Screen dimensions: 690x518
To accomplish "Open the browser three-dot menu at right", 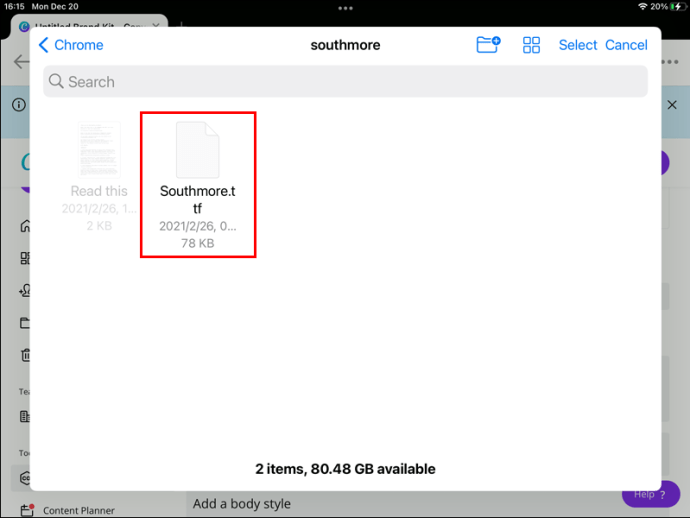I will click(670, 62).
